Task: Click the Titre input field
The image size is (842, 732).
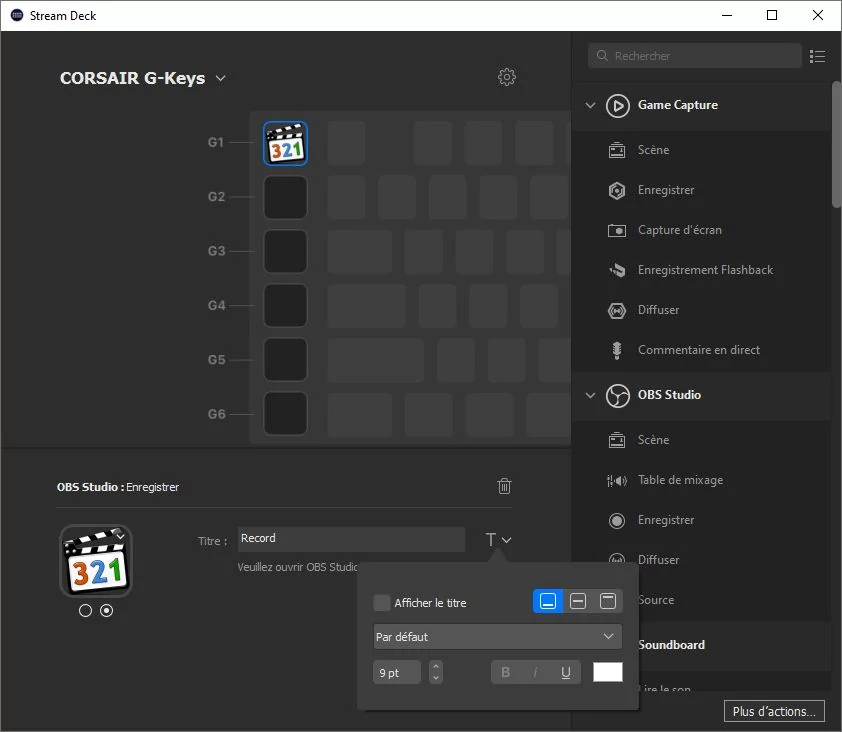Action: coord(351,539)
